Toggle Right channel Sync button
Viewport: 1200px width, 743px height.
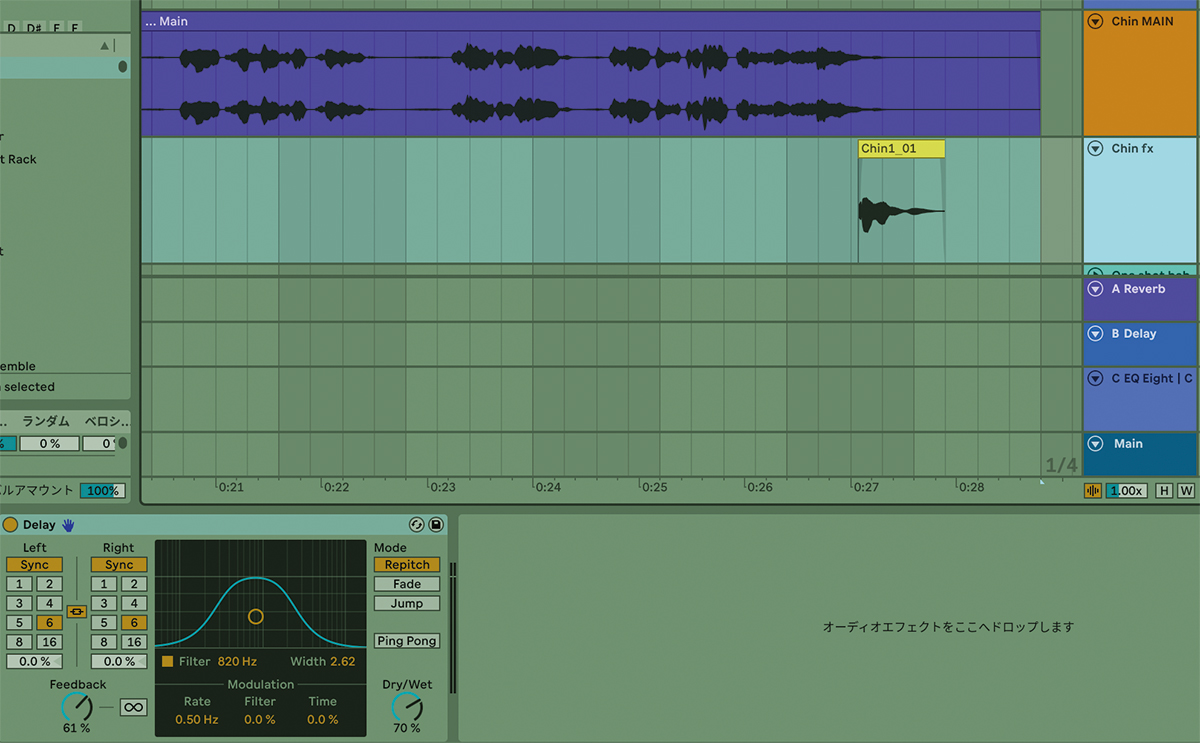click(119, 565)
